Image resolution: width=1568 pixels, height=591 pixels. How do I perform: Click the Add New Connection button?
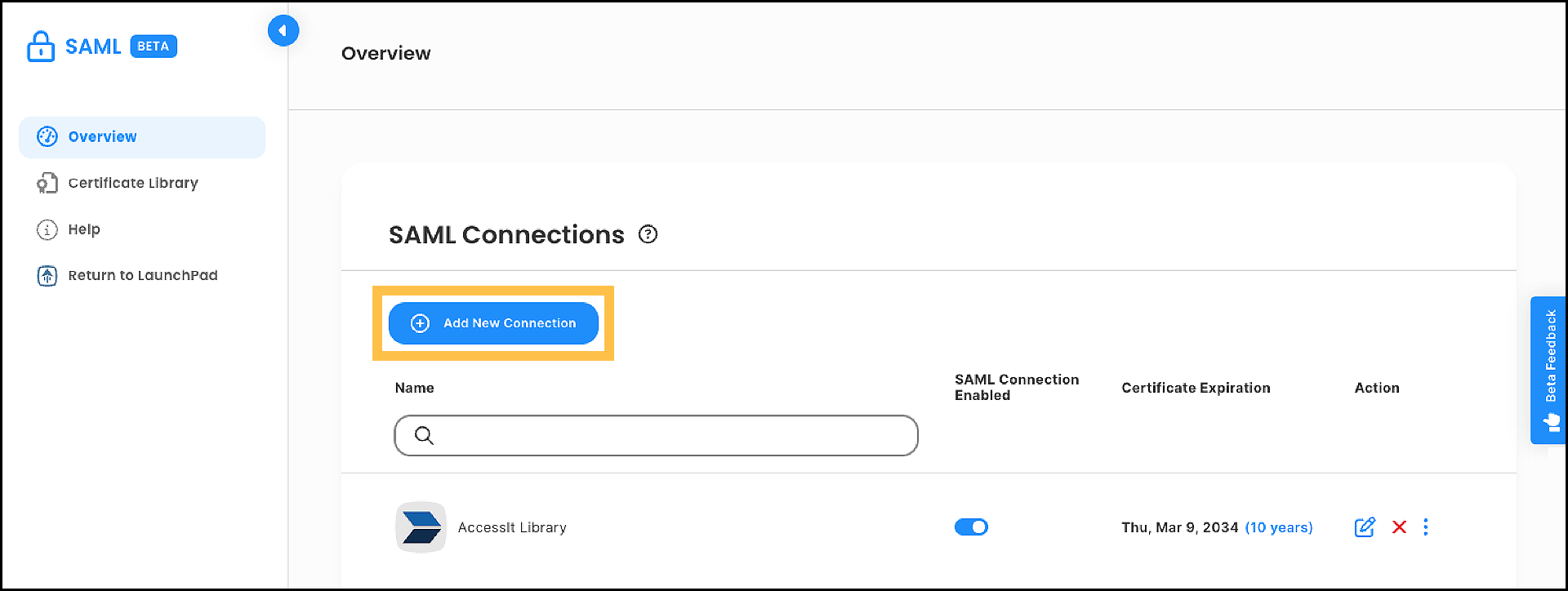point(493,323)
